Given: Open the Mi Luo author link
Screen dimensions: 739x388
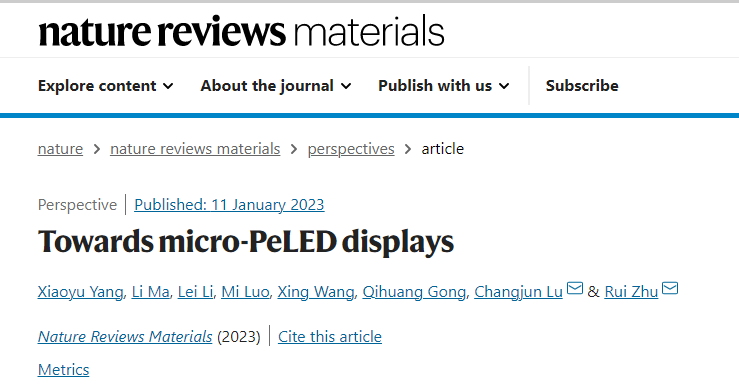Looking at the screenshot, I should coord(245,292).
